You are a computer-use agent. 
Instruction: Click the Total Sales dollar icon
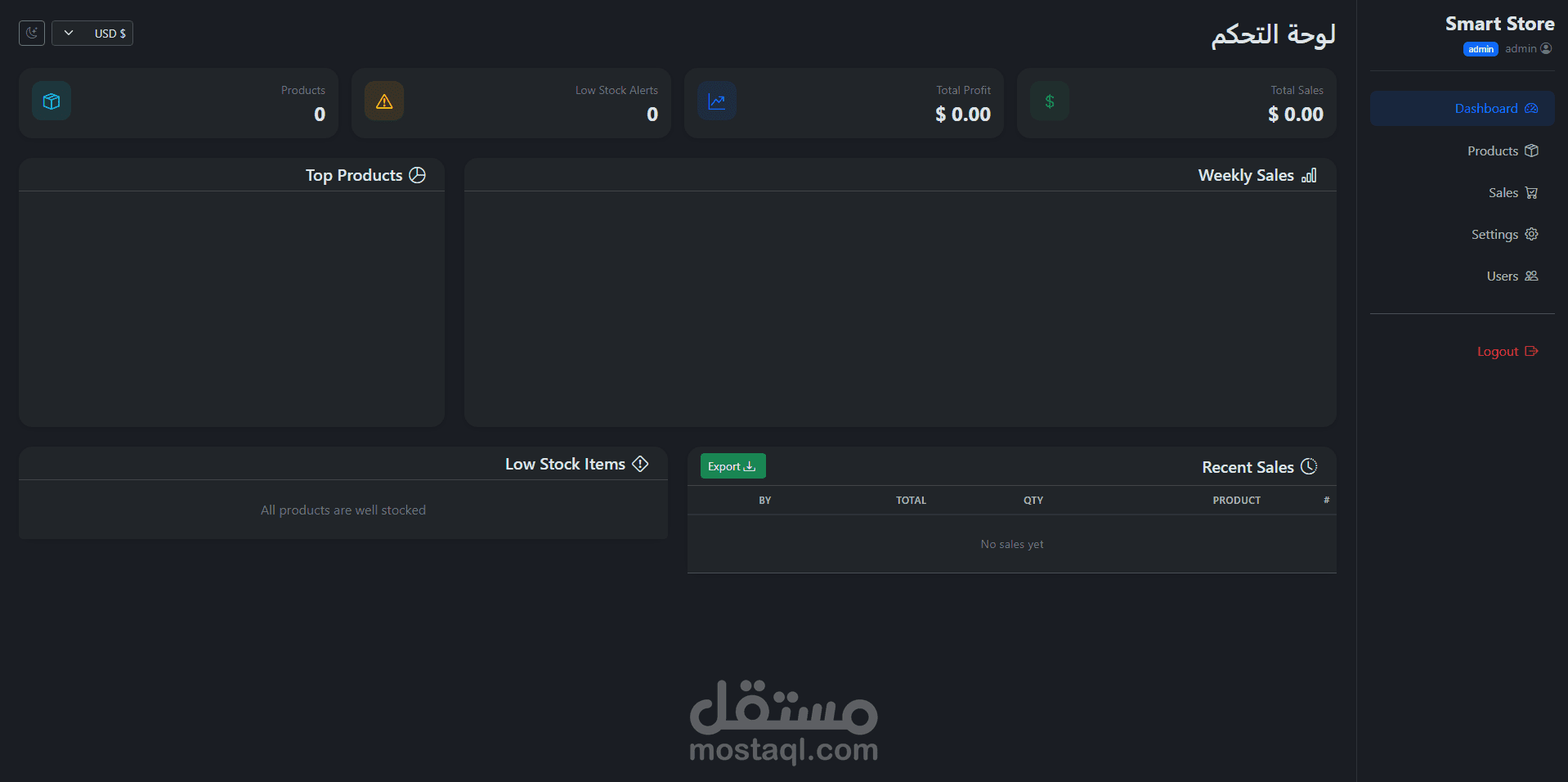coord(1049,101)
